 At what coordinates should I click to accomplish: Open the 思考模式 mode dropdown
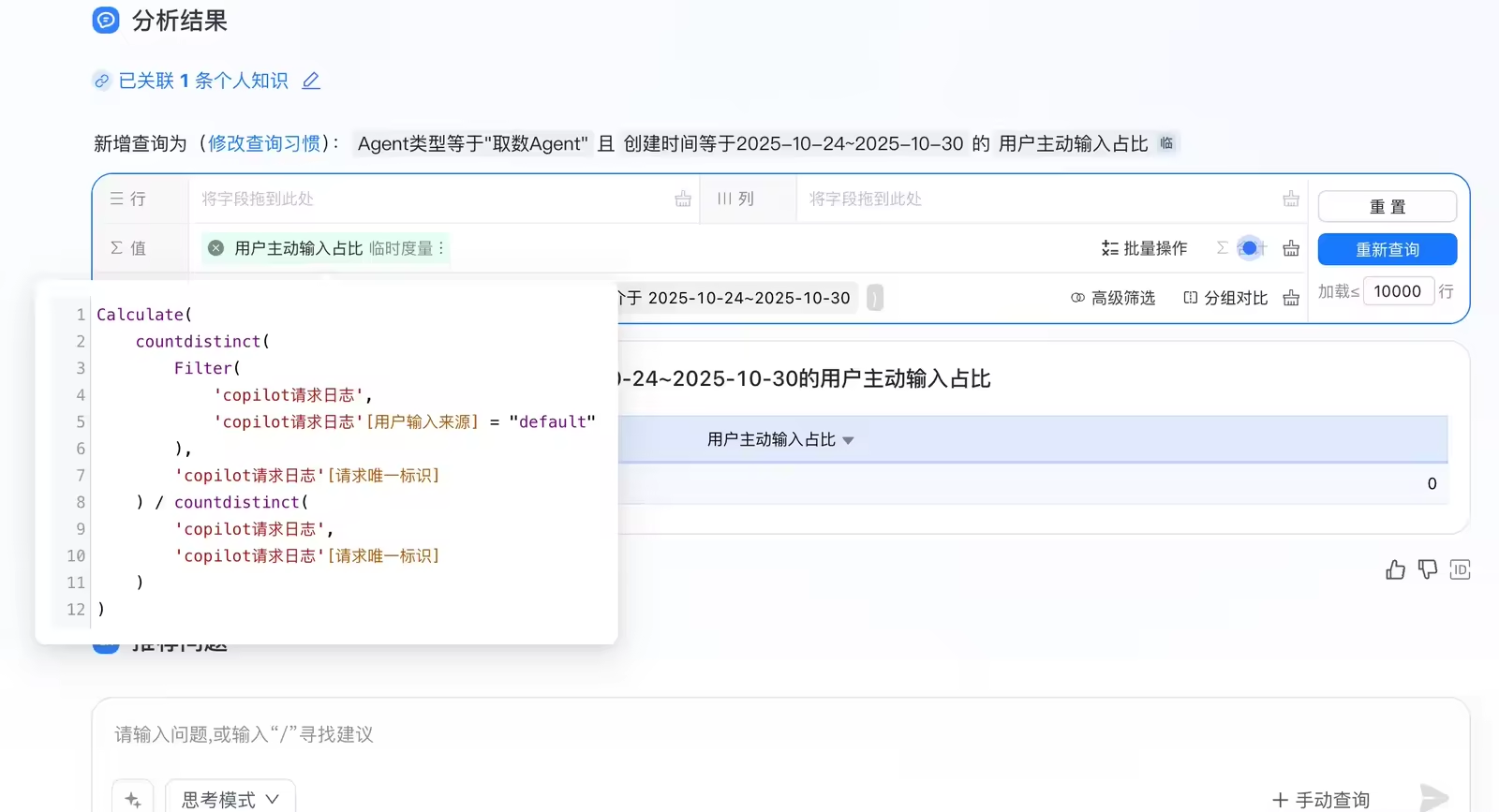coord(230,800)
